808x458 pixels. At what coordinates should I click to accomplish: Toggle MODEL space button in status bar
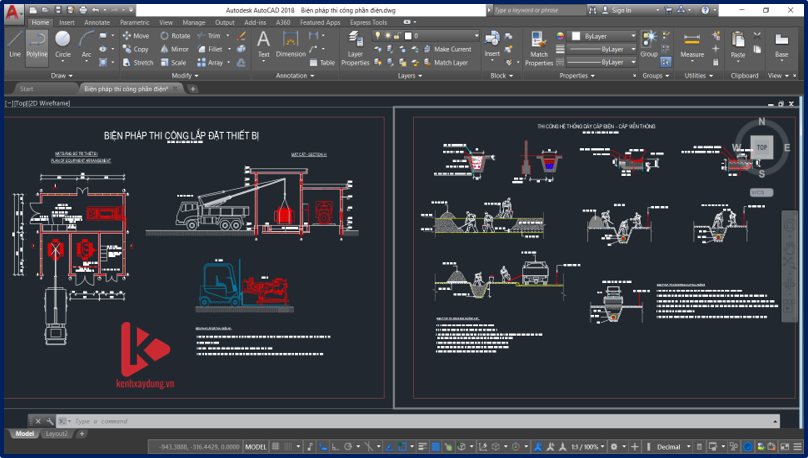(256, 447)
